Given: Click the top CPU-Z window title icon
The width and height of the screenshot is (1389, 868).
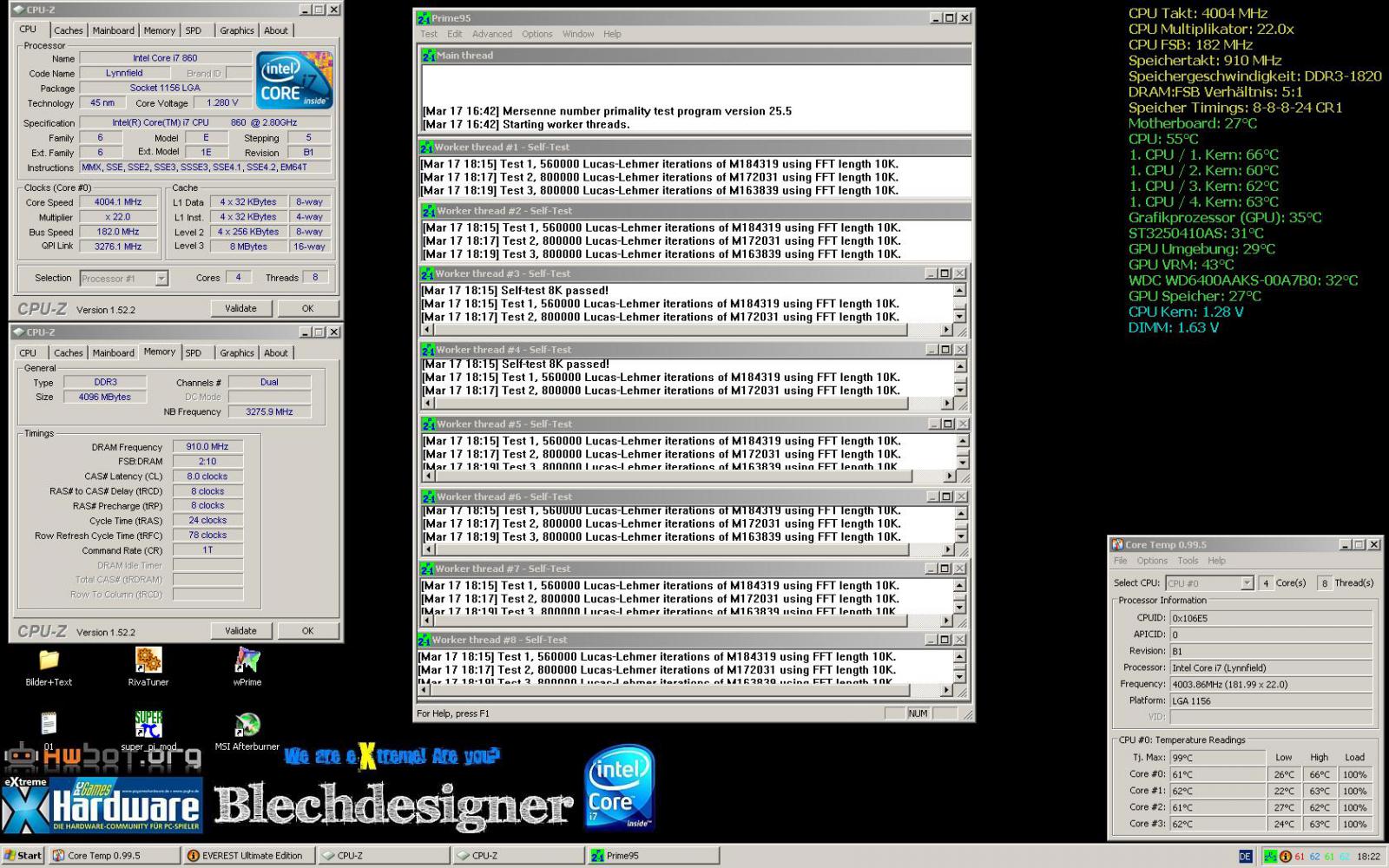Looking at the screenshot, I should [18, 10].
